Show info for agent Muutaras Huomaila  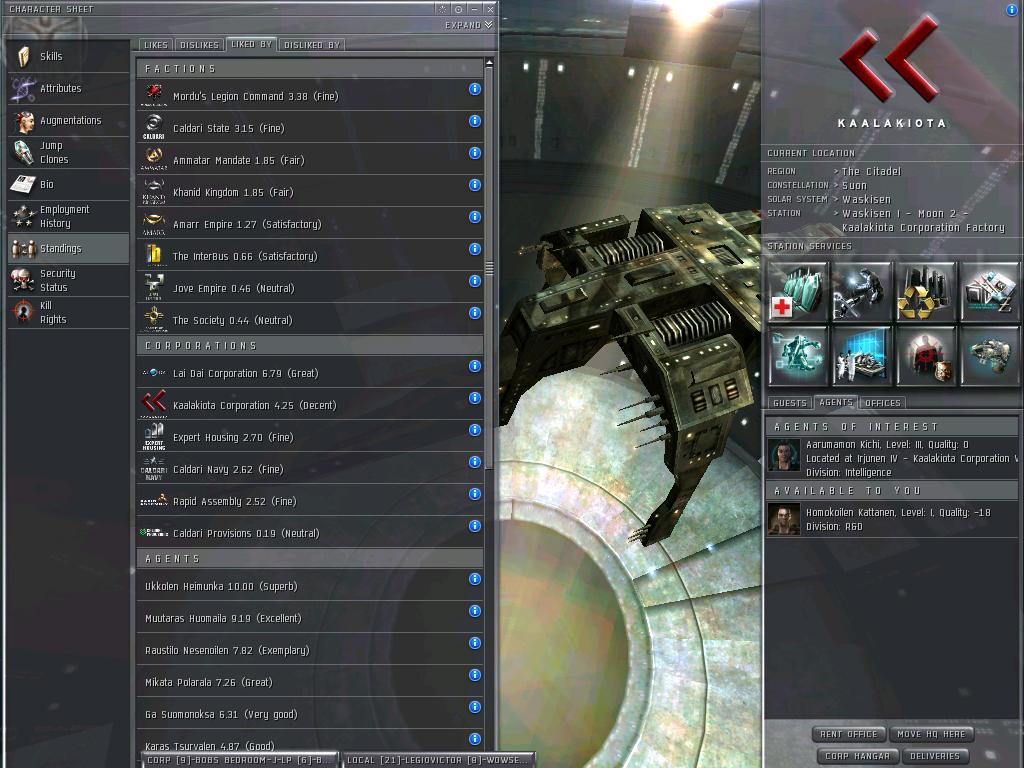(475, 611)
